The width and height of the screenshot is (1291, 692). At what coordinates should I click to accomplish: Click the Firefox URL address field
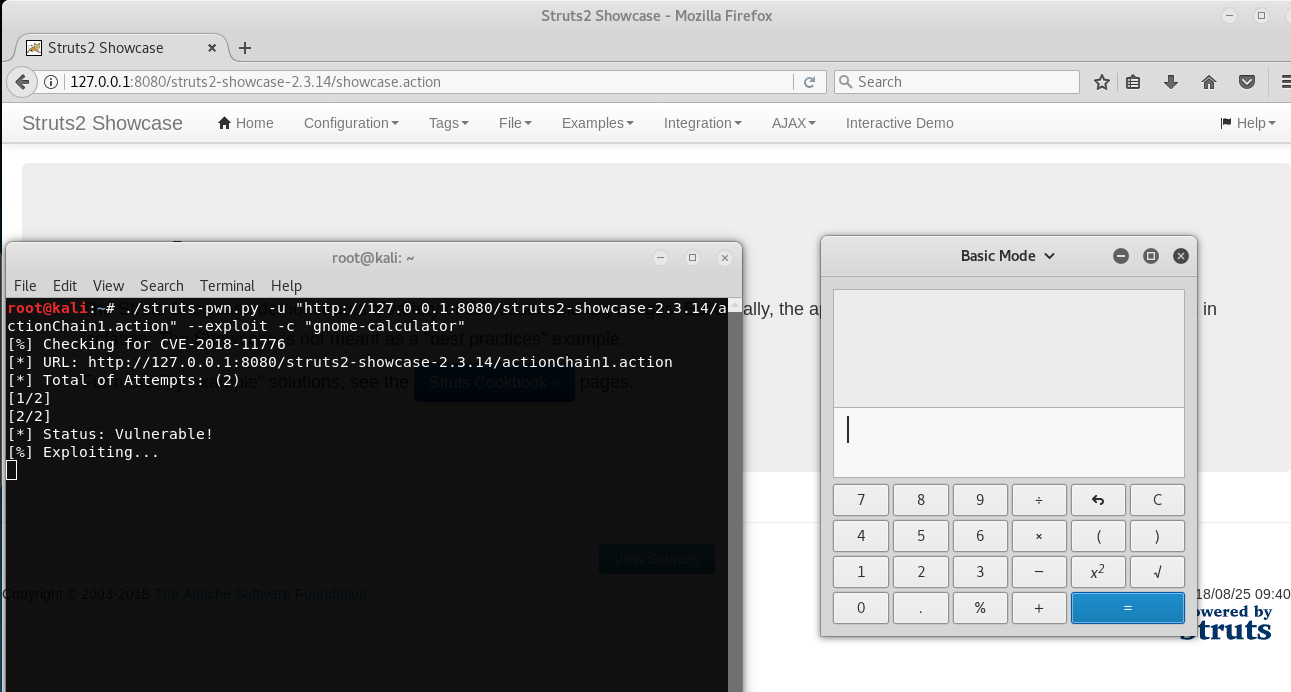pyautogui.click(x=430, y=82)
